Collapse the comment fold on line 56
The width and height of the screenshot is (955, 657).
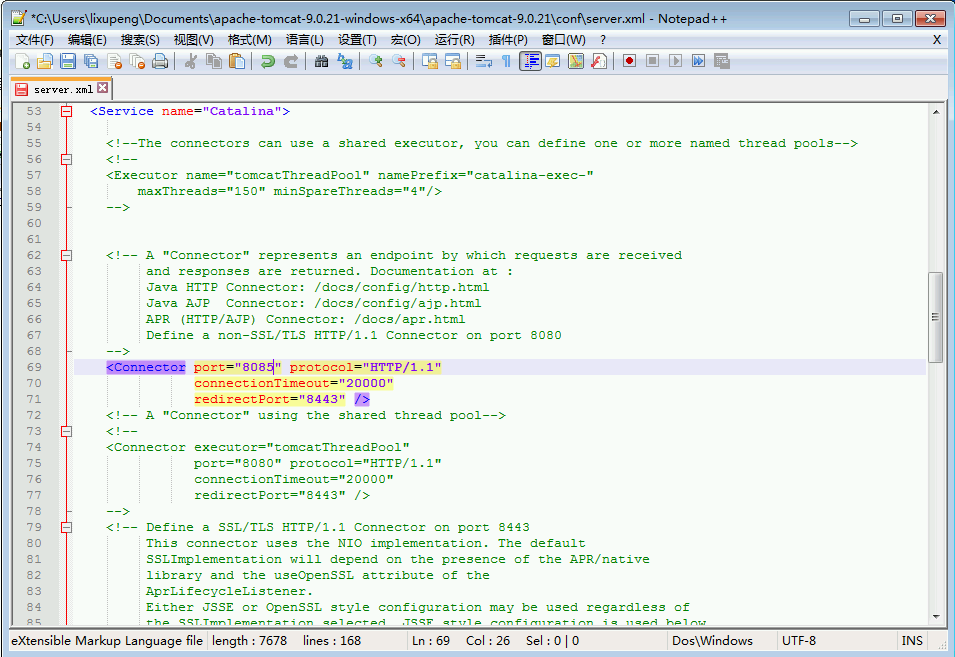(x=66, y=160)
